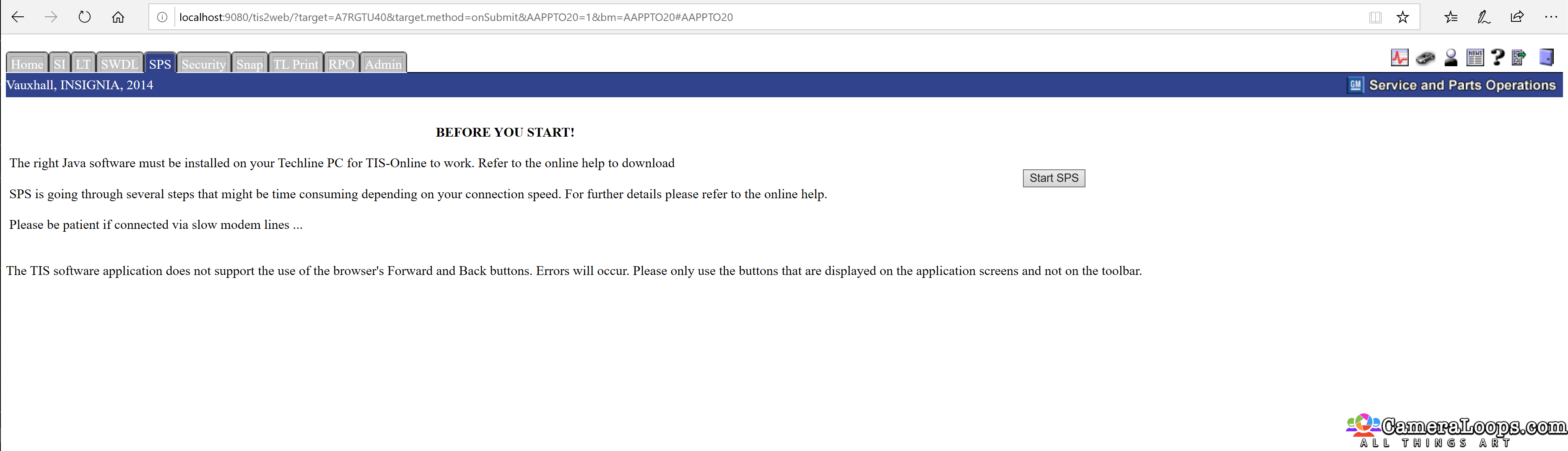Open browser Settings and more menu
Viewport: 1568px width, 451px height.
pyautogui.click(x=1550, y=17)
